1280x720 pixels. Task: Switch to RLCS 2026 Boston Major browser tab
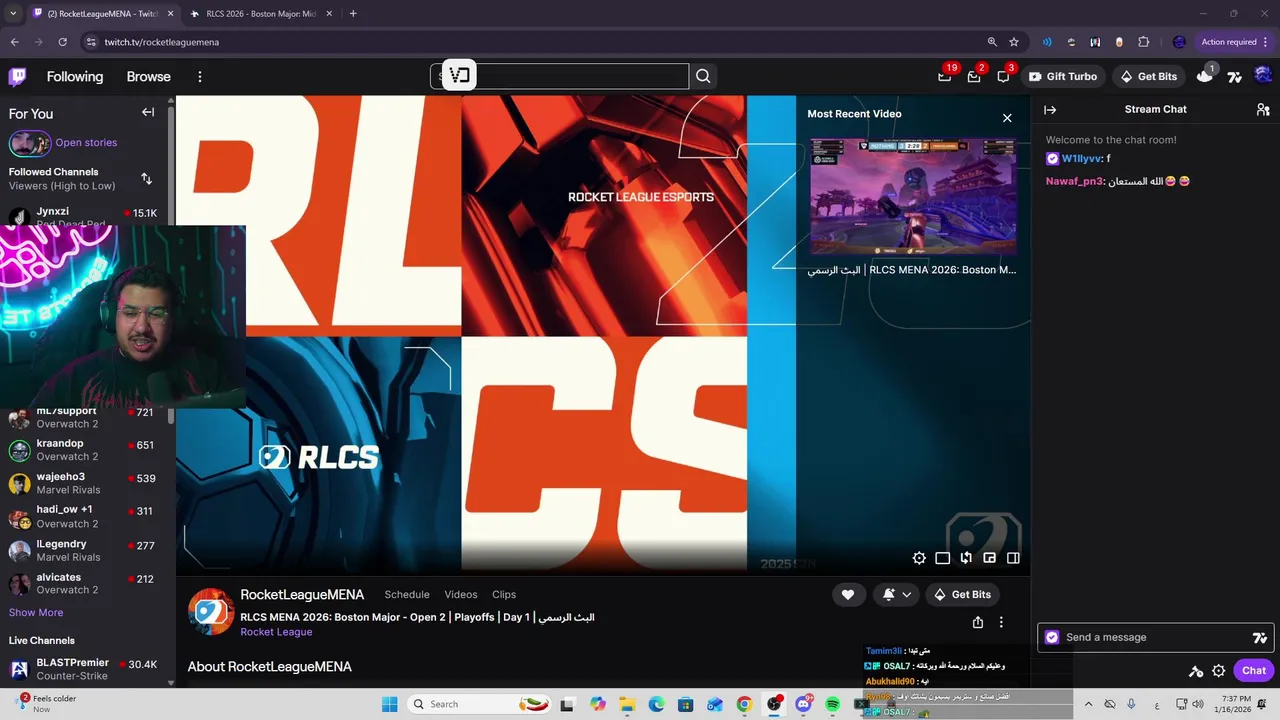262,14
